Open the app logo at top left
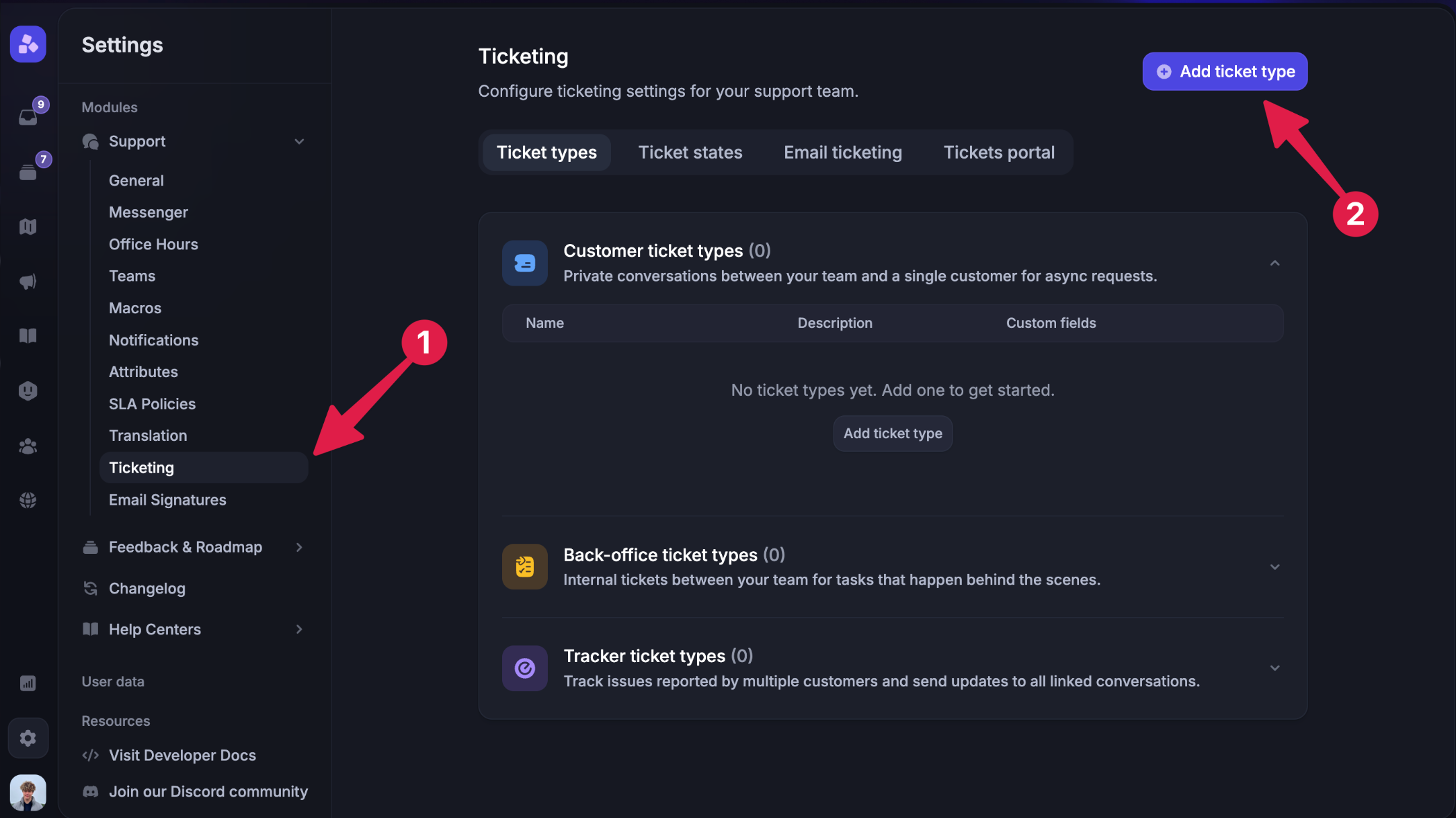 28,44
